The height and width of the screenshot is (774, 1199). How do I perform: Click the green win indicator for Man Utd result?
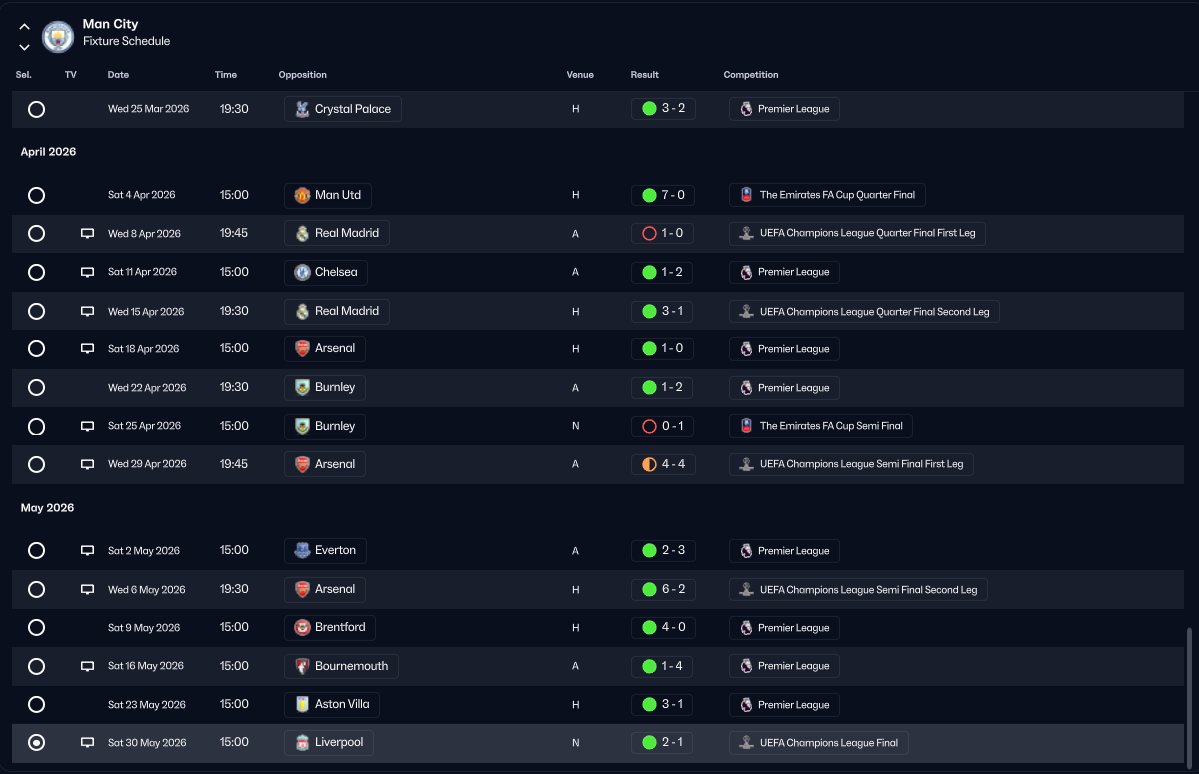[649, 195]
